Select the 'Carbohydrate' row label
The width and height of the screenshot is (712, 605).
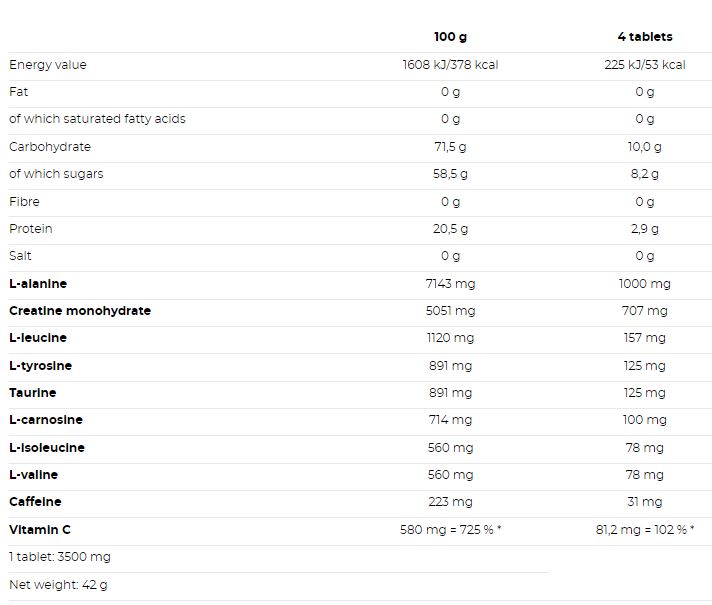click(50, 147)
